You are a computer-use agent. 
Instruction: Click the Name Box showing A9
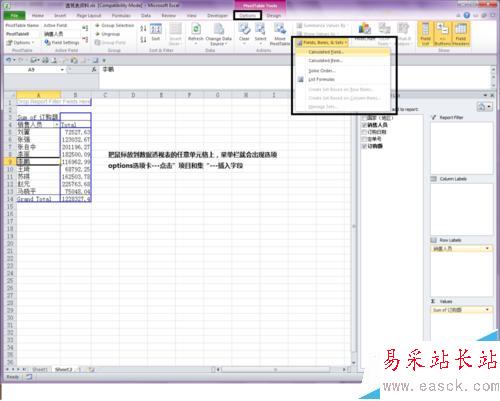click(x=31, y=70)
